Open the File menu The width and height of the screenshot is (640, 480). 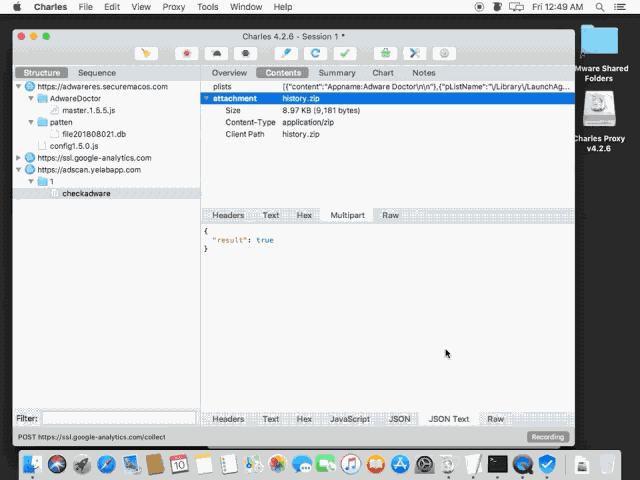[x=85, y=7]
